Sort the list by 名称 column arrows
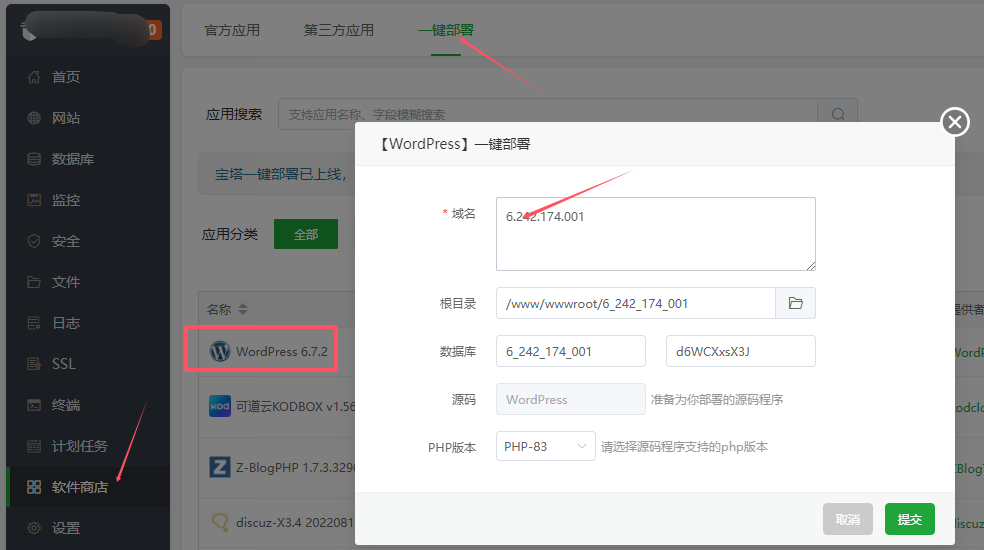The image size is (984, 550). (243, 309)
